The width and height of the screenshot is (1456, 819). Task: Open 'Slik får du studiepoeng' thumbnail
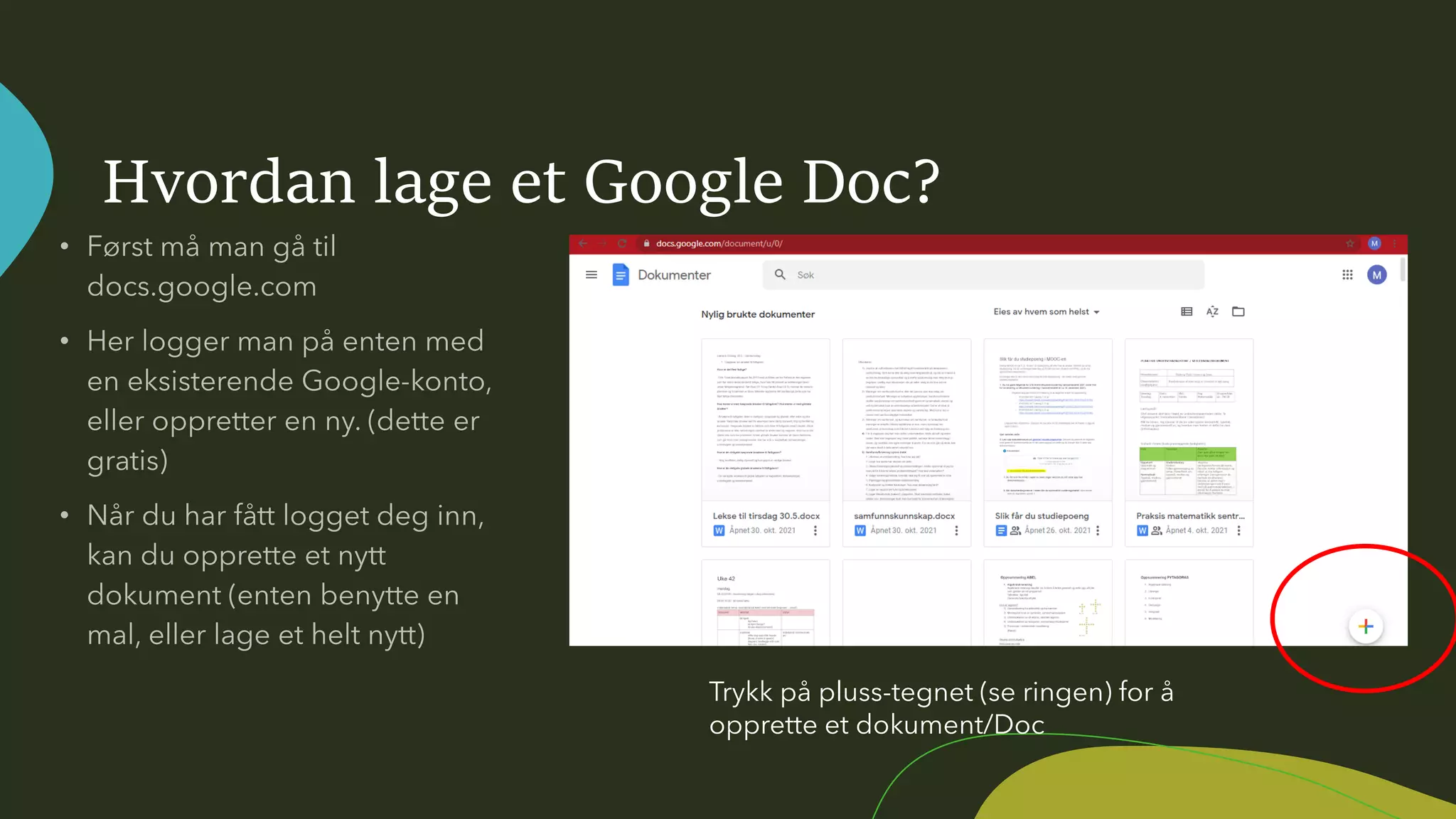pyautogui.click(x=1048, y=420)
